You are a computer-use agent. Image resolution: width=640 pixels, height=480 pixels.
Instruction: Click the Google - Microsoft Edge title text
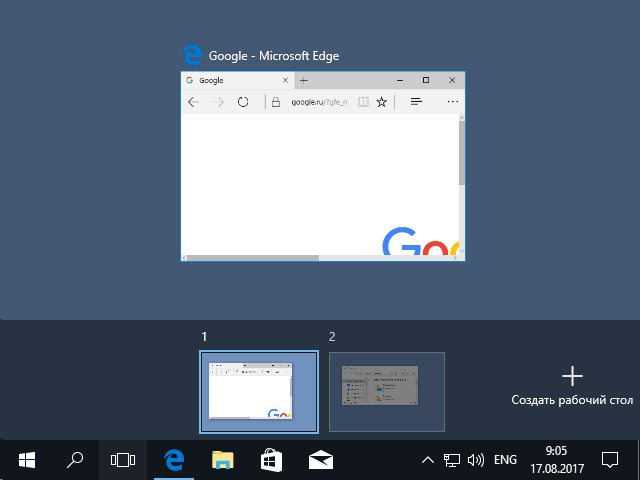pyautogui.click(x=274, y=56)
